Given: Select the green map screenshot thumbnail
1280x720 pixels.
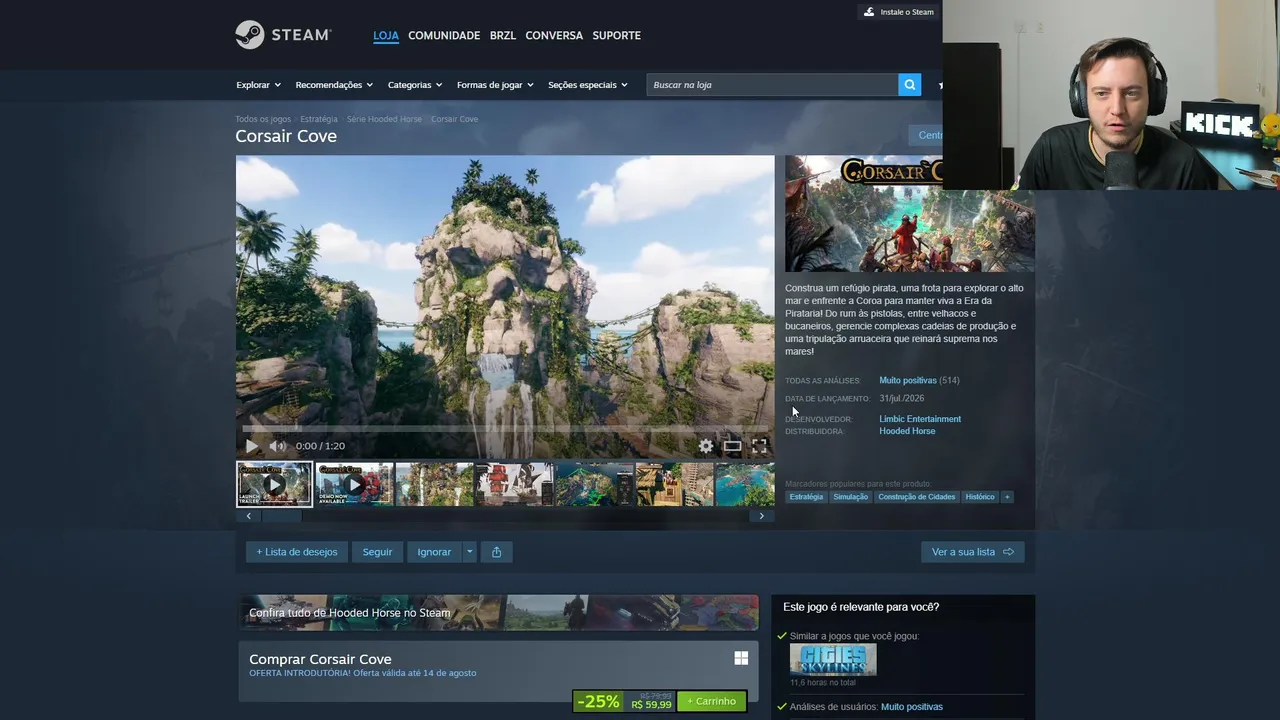Looking at the screenshot, I should pyautogui.click(x=594, y=484).
